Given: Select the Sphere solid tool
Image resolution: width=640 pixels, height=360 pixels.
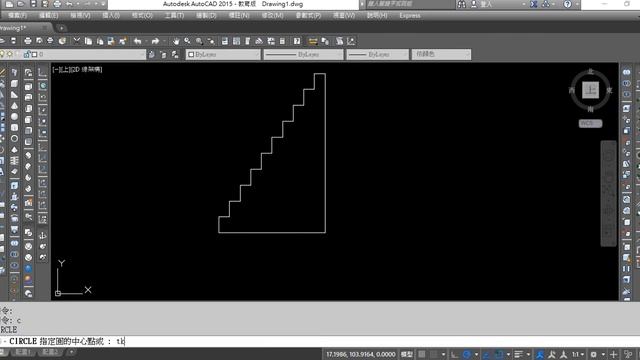Looking at the screenshot, I should click(x=14, y=117).
